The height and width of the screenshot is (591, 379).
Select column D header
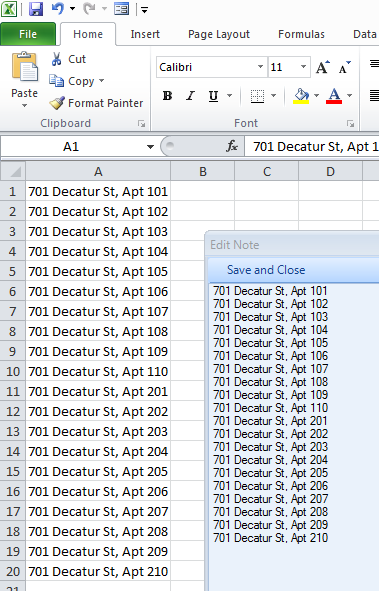pyautogui.click(x=330, y=171)
